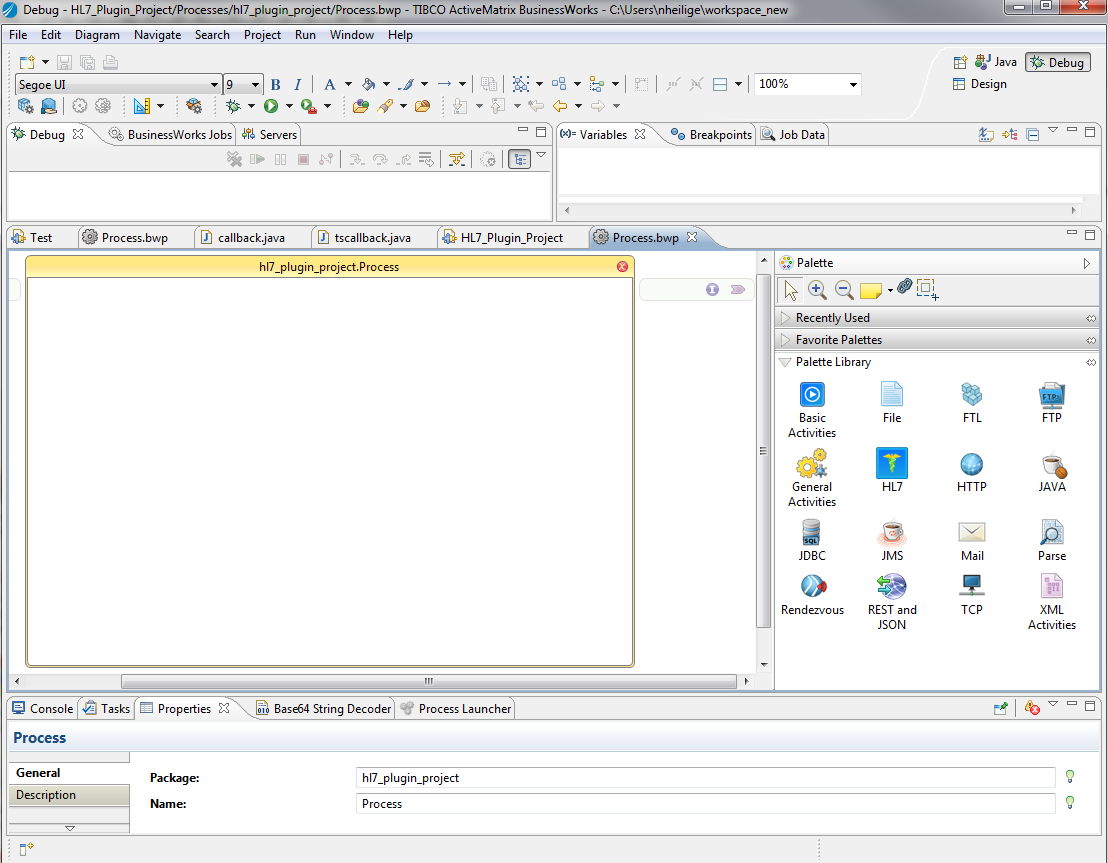Open the General Activities palette

811,465
